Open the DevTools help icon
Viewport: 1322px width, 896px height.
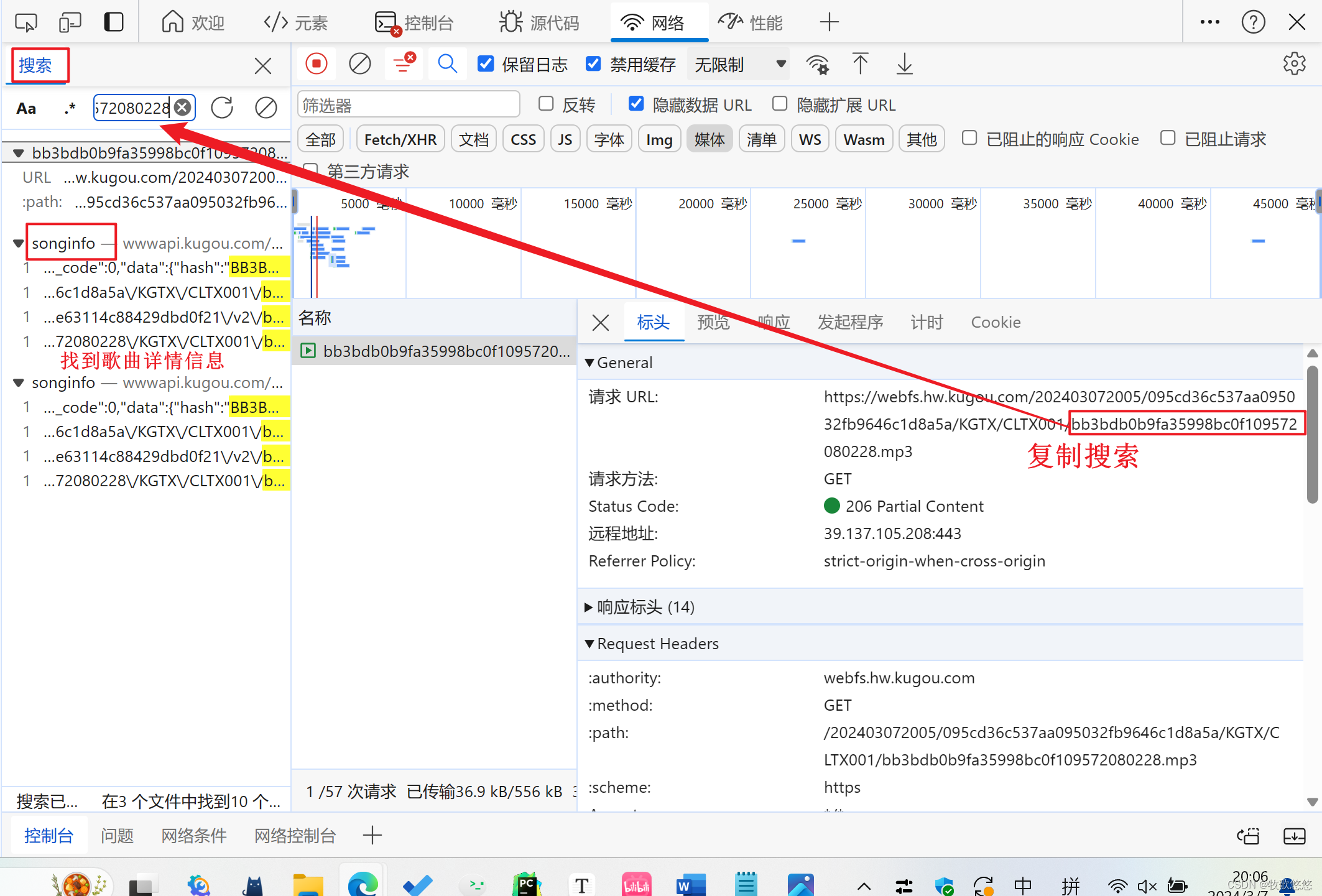coord(1253,22)
